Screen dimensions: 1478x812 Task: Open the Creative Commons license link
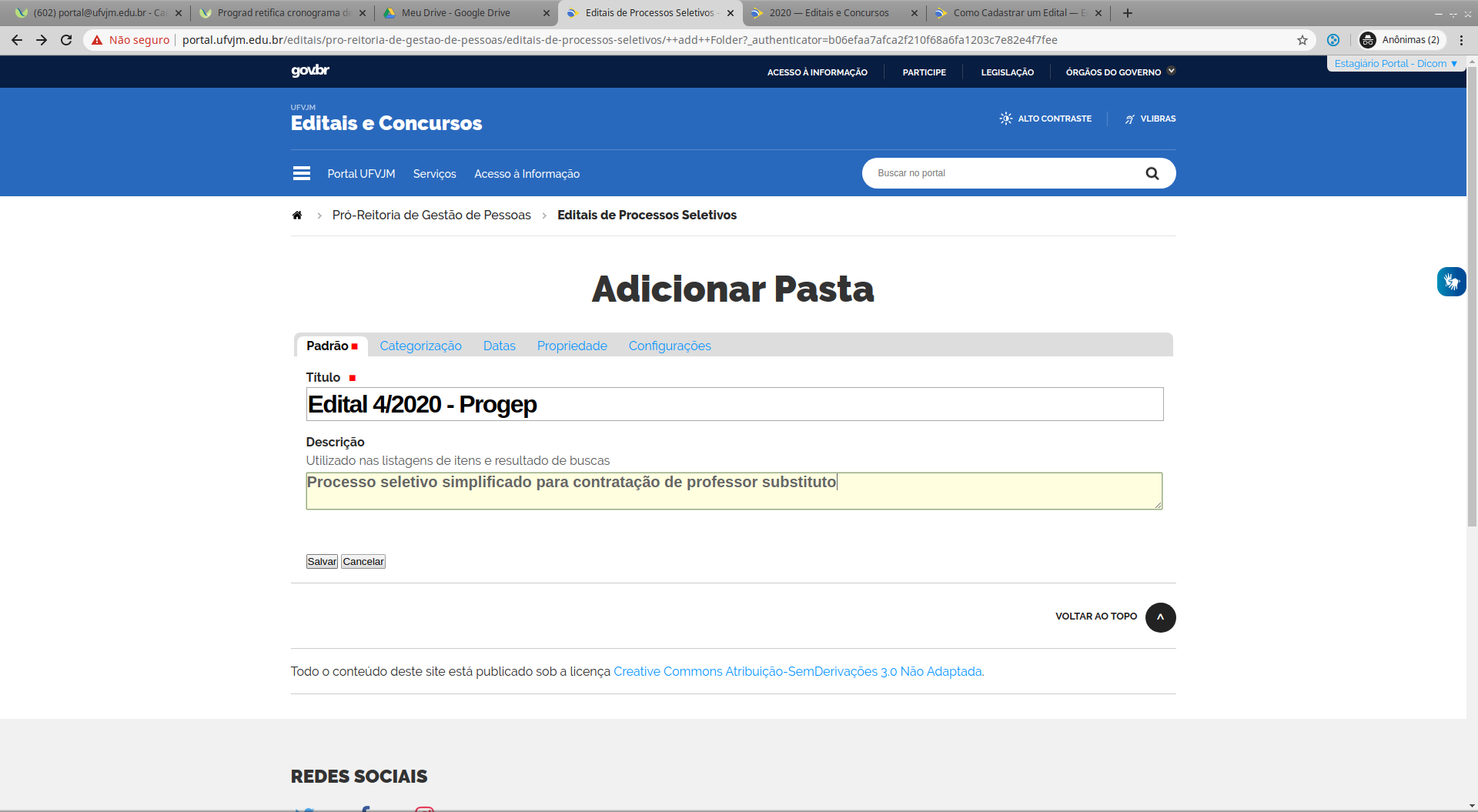[x=797, y=671]
